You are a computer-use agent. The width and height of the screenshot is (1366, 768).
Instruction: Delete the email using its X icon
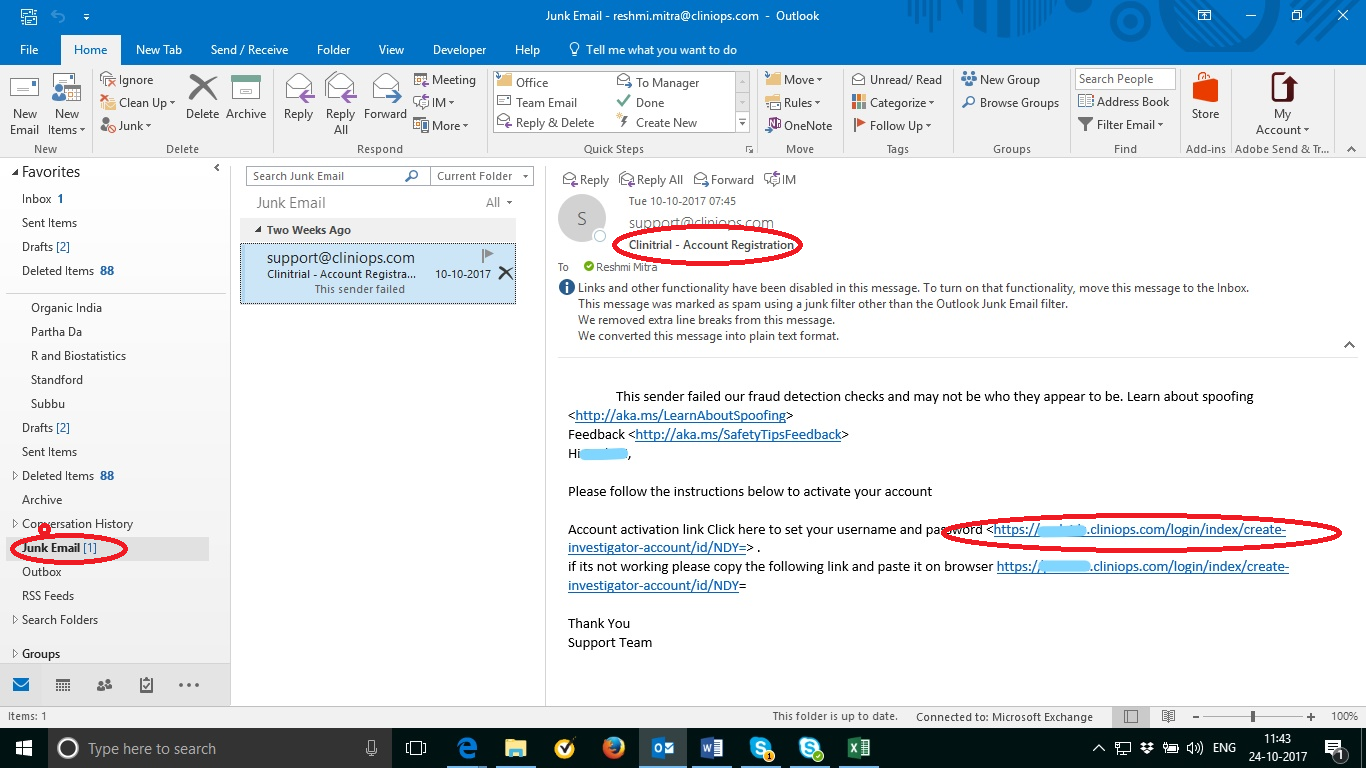coord(505,273)
